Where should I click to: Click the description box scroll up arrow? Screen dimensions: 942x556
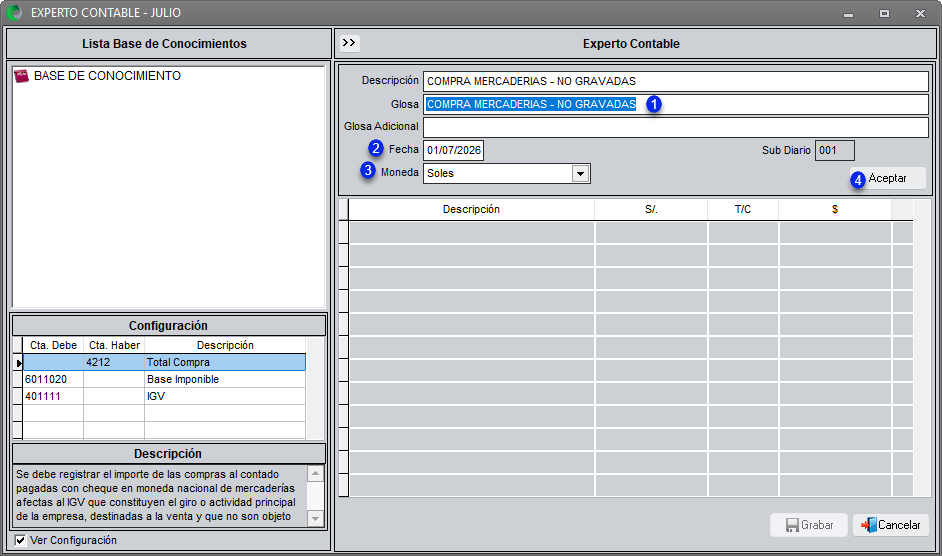point(315,474)
